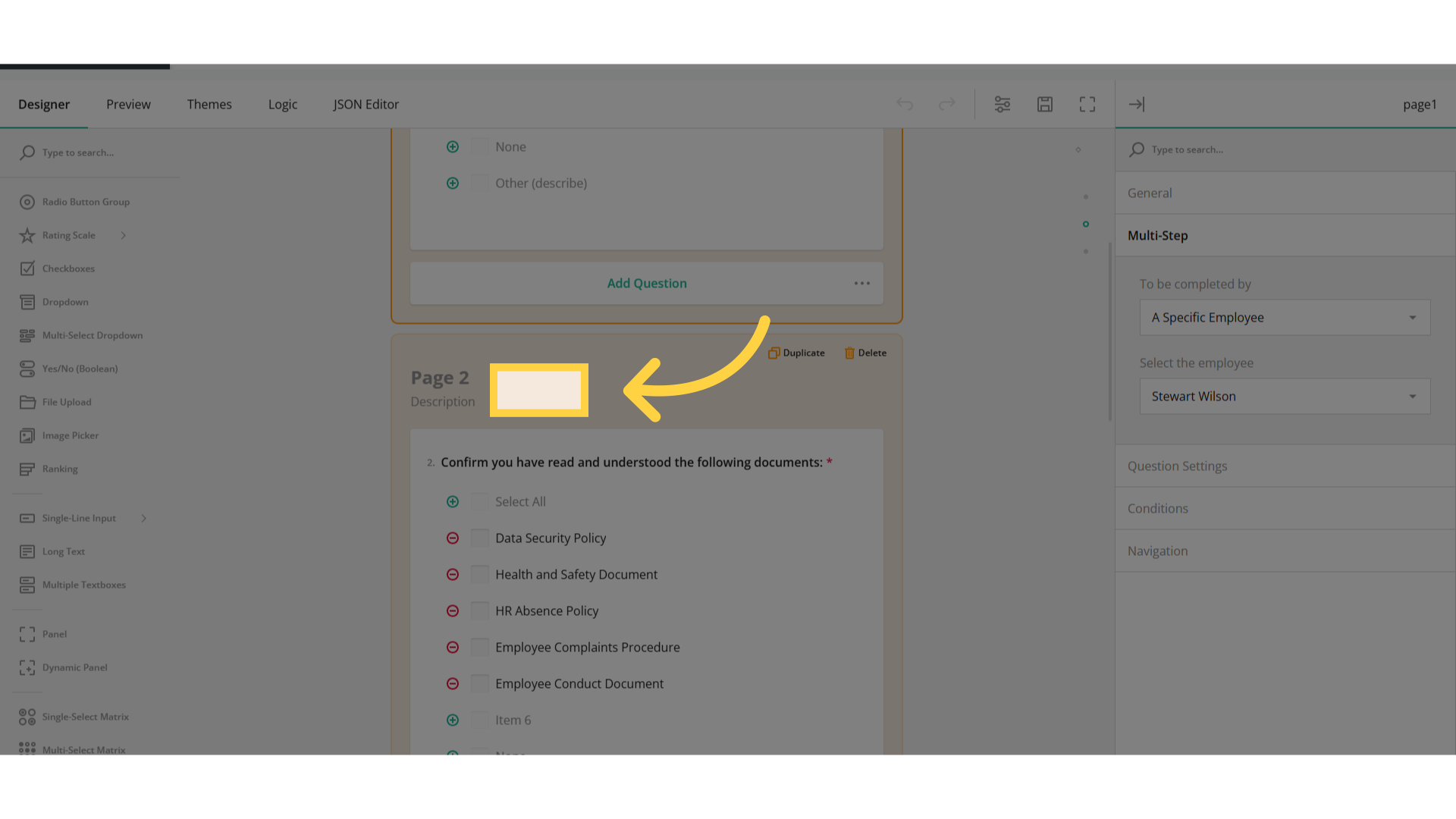
Task: Click the Undo arrow icon
Action: click(905, 104)
